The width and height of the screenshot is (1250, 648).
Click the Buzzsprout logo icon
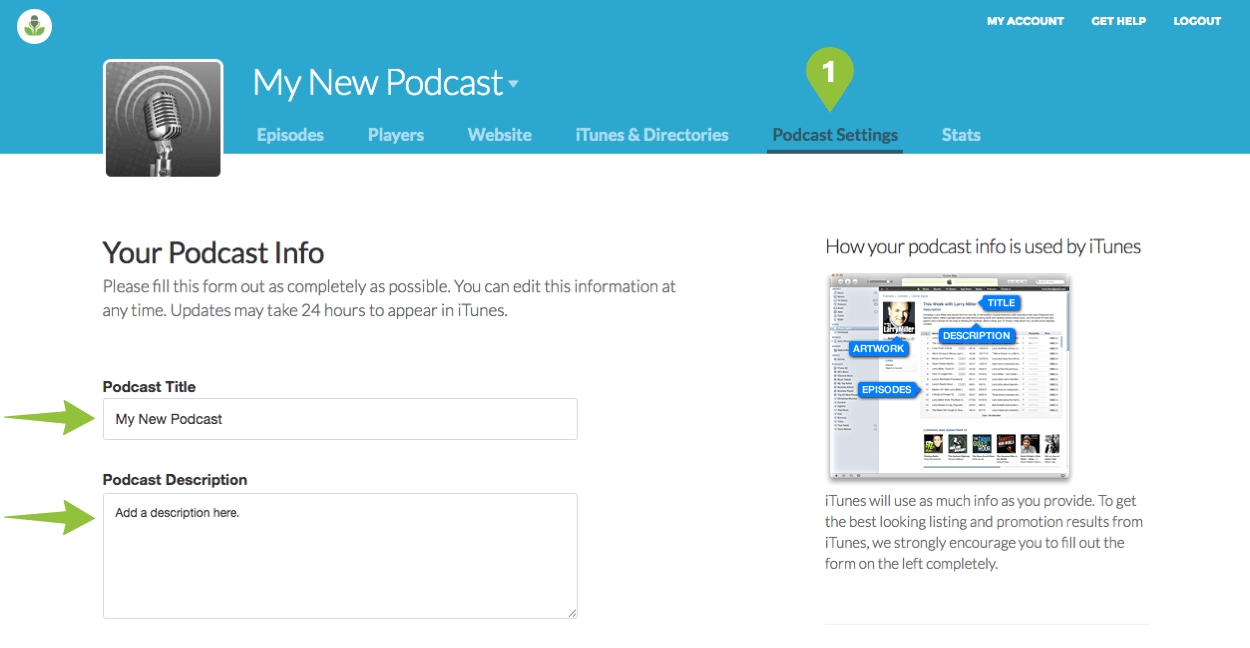point(34,26)
